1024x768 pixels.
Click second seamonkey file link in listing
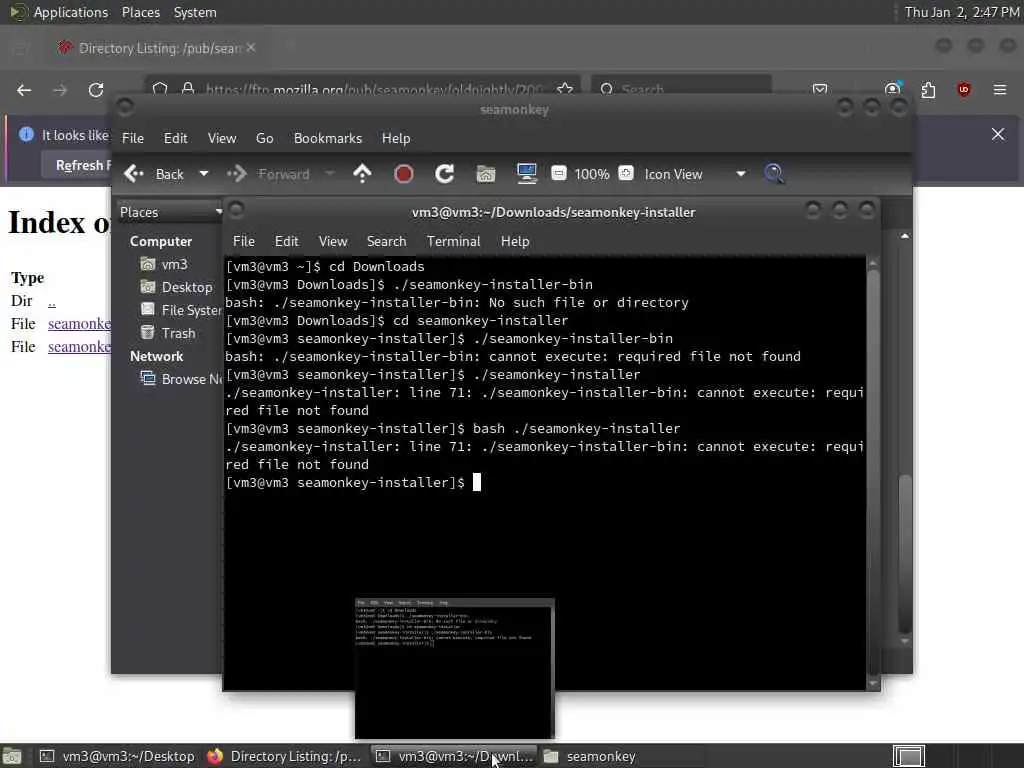(79, 347)
